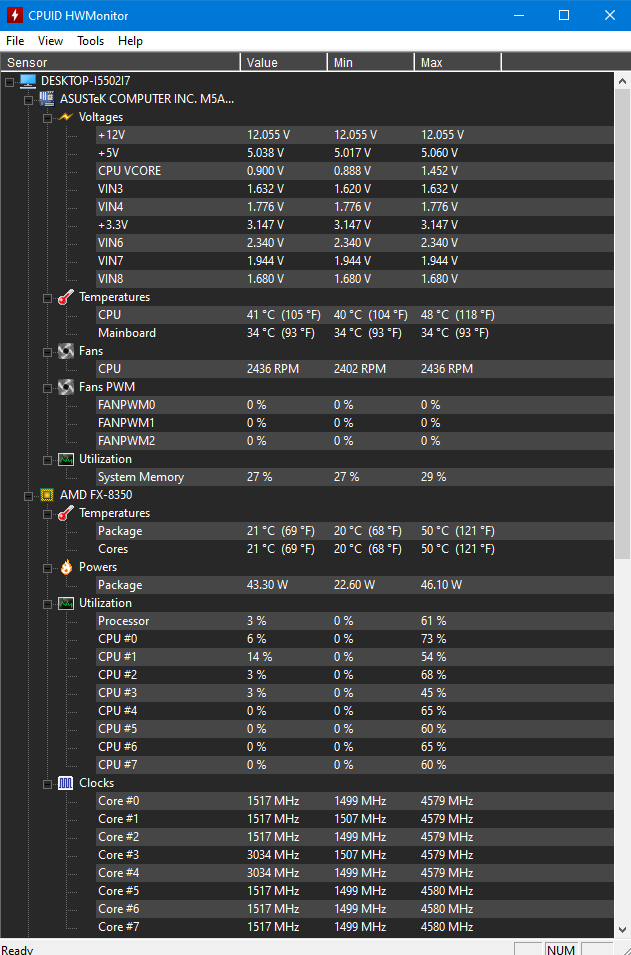Screen dimensions: 631x955
Task: Click the thermometer icon beside motherboard Temperatures
Action: click(65, 297)
